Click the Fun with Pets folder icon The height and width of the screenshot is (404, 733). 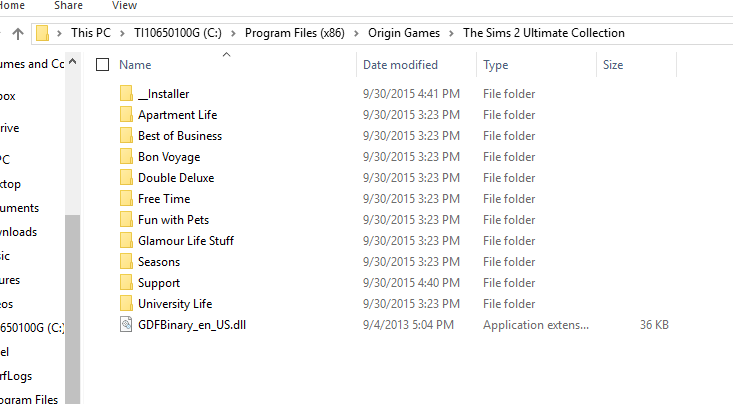(126, 220)
